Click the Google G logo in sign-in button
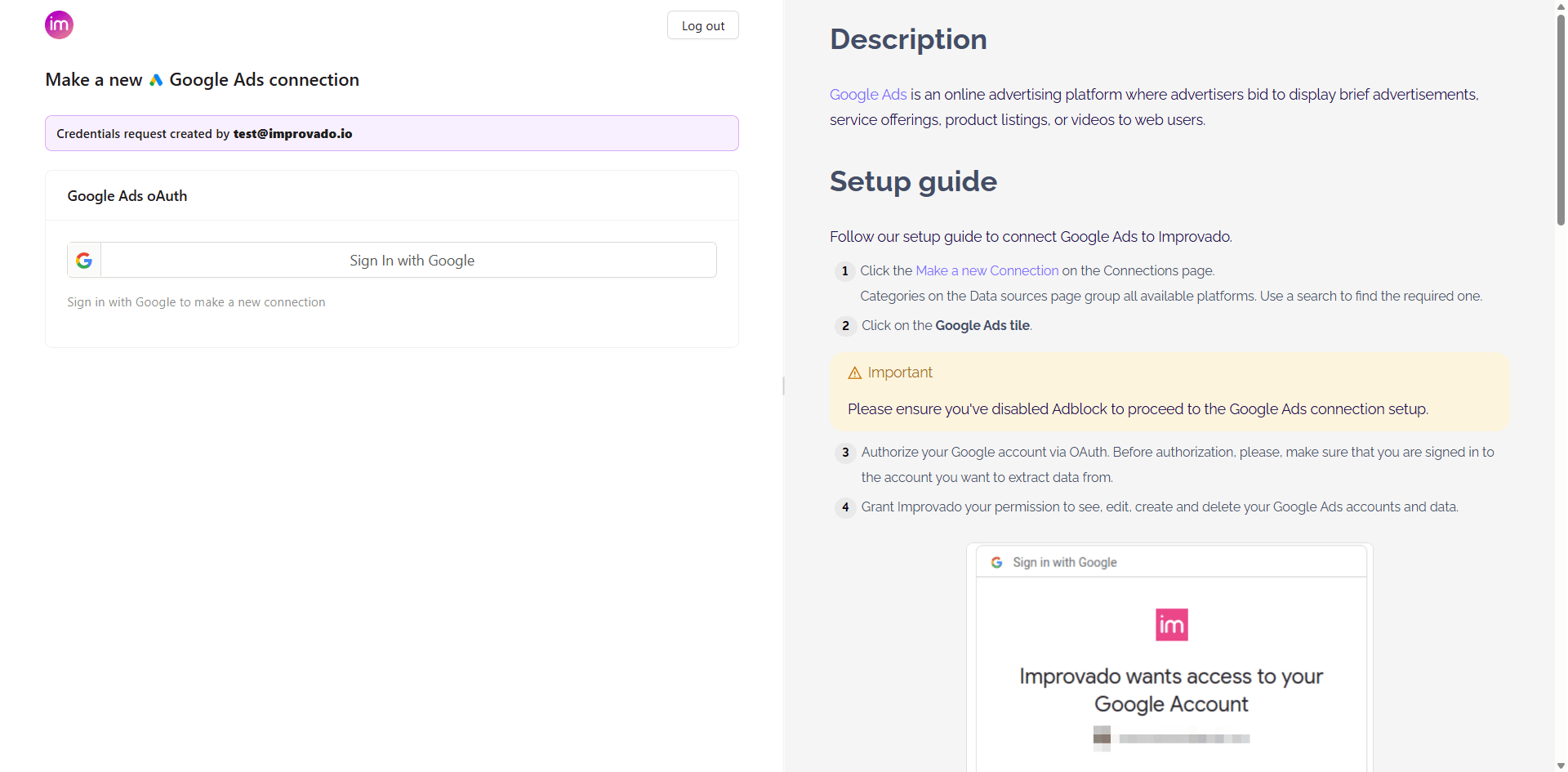Image resolution: width=1568 pixels, height=772 pixels. point(84,261)
